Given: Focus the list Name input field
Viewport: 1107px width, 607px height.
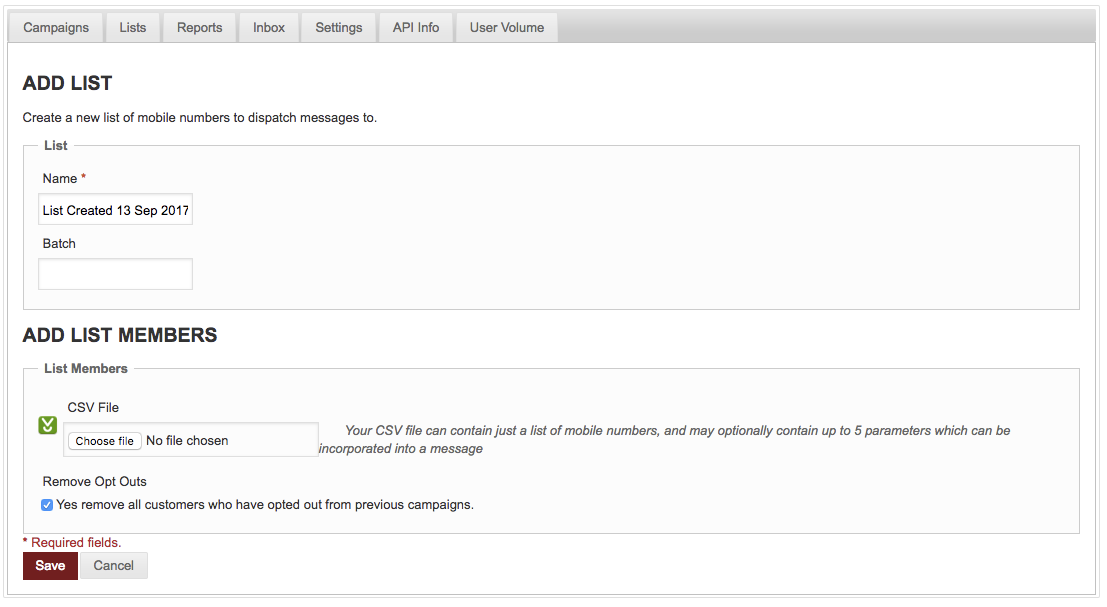Looking at the screenshot, I should point(115,211).
